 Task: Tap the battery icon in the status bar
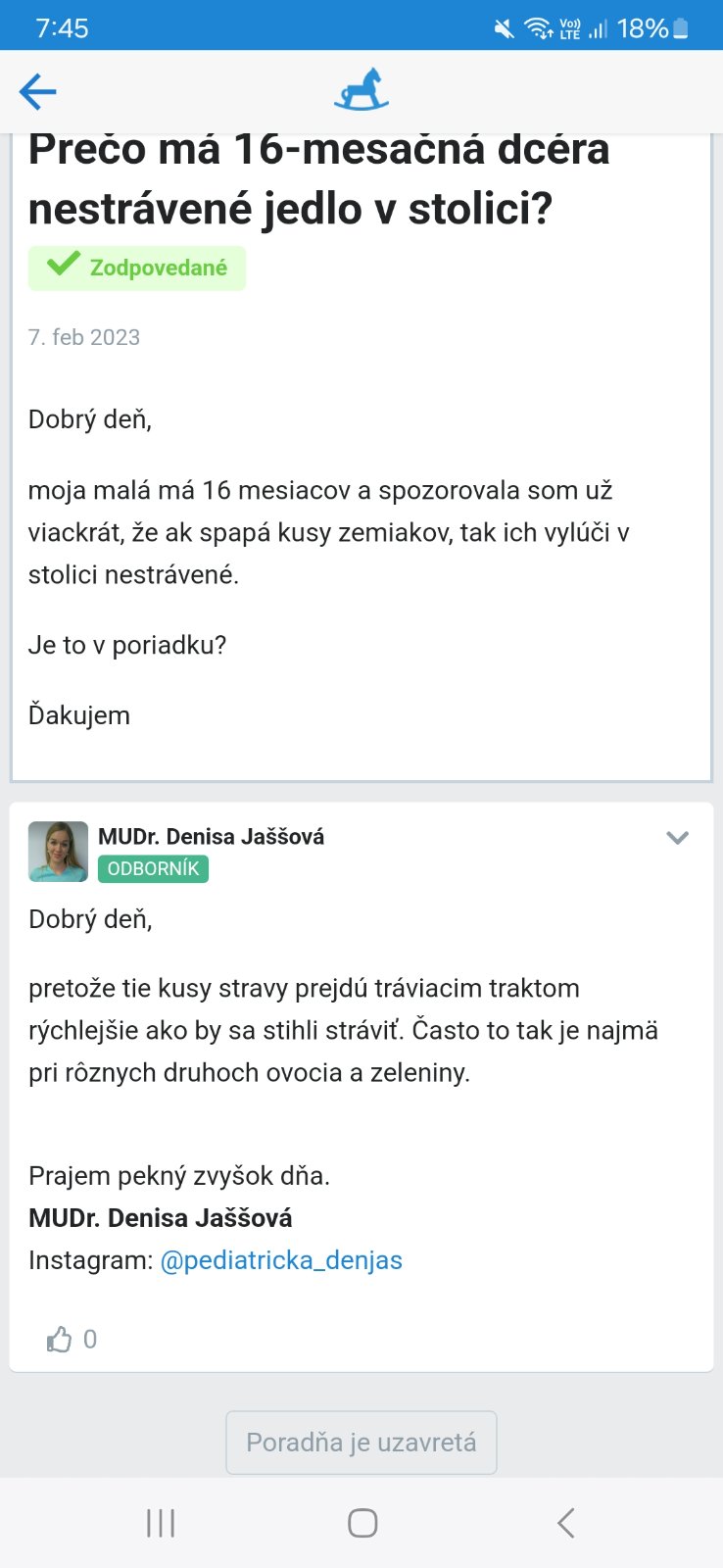[x=681, y=28]
